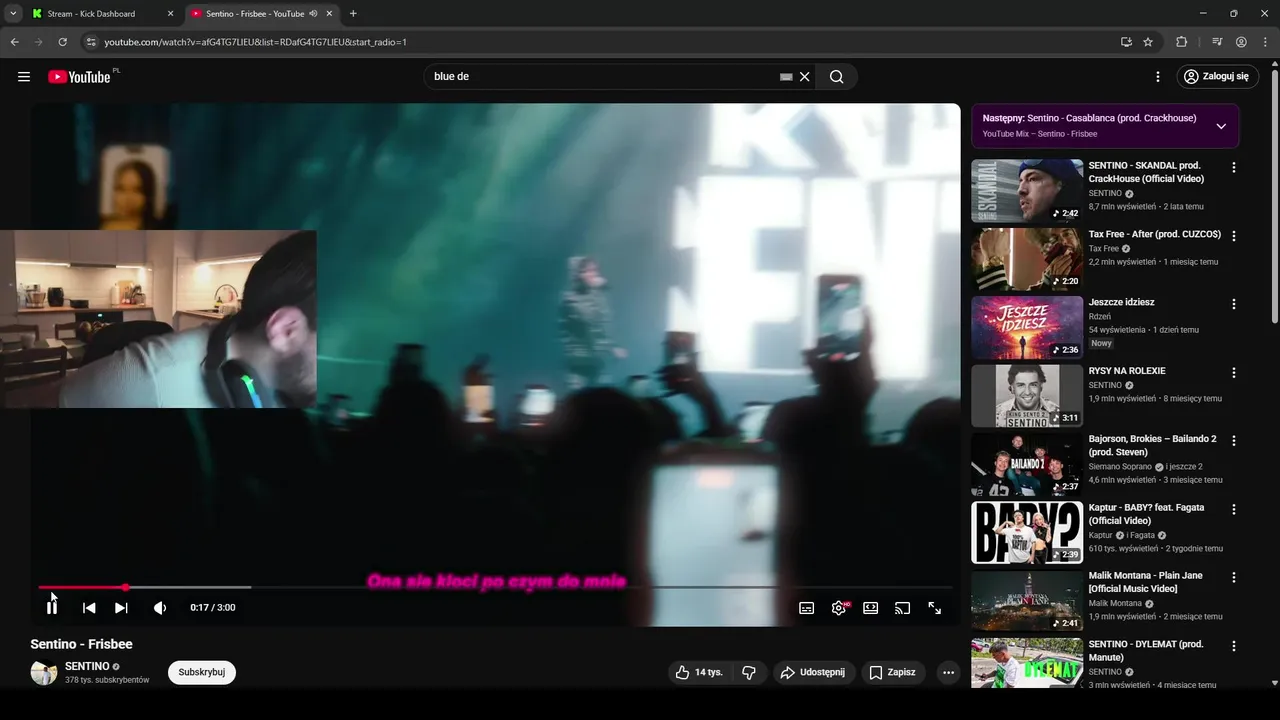Open YouTube settings three-dot menu in header

pyautogui.click(x=1158, y=77)
